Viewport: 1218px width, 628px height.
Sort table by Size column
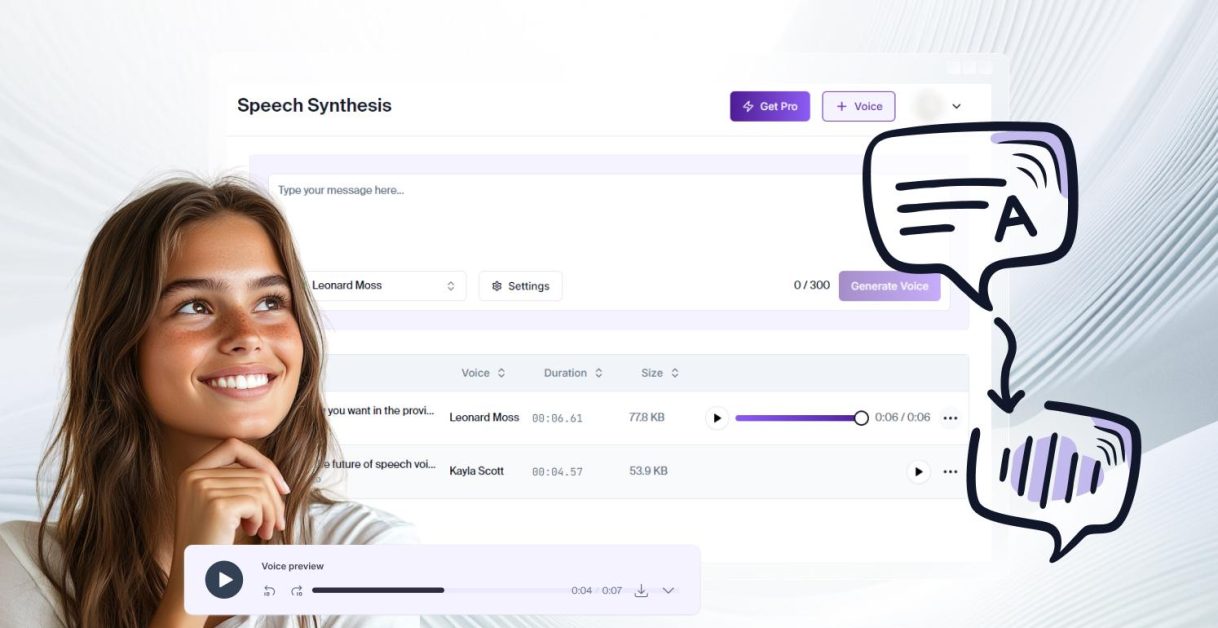point(660,373)
